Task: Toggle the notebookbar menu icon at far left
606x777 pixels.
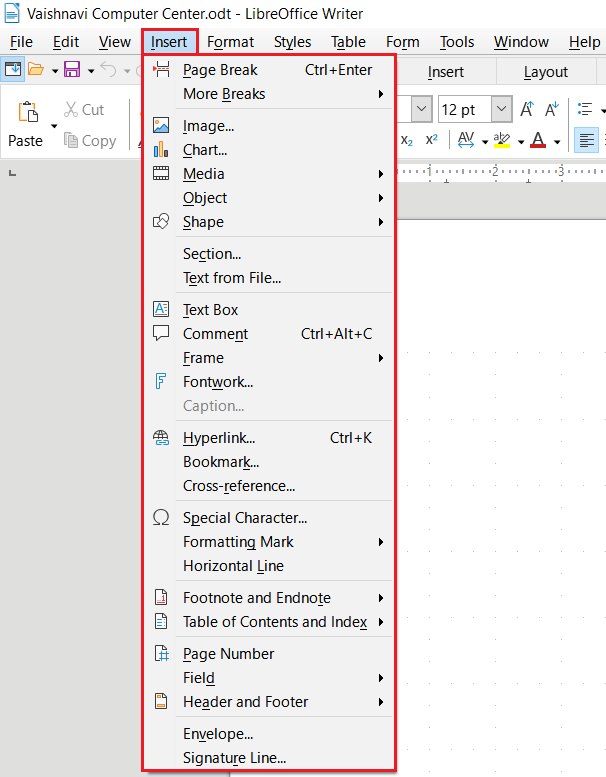Action: [x=12, y=69]
